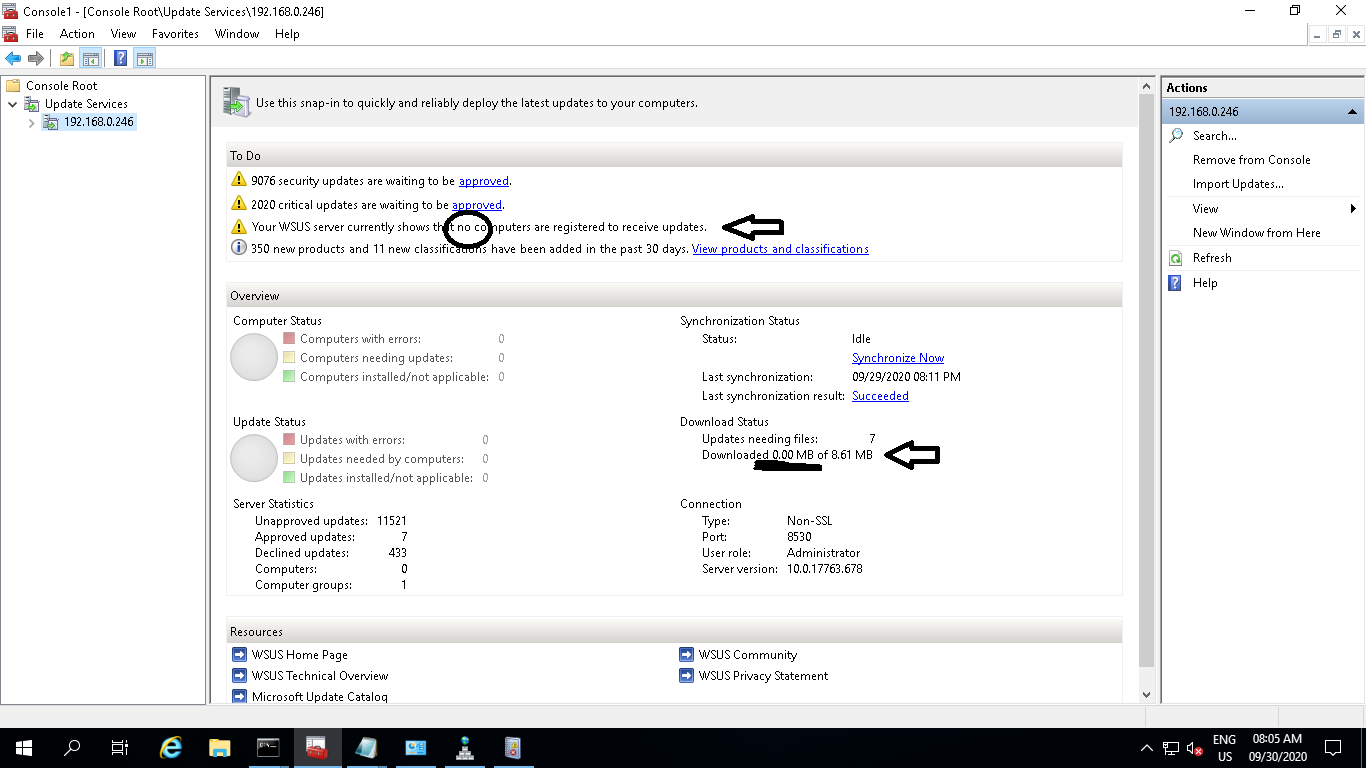The width and height of the screenshot is (1366, 768).
Task: Click New Window from Here action
Action: click(x=1256, y=233)
